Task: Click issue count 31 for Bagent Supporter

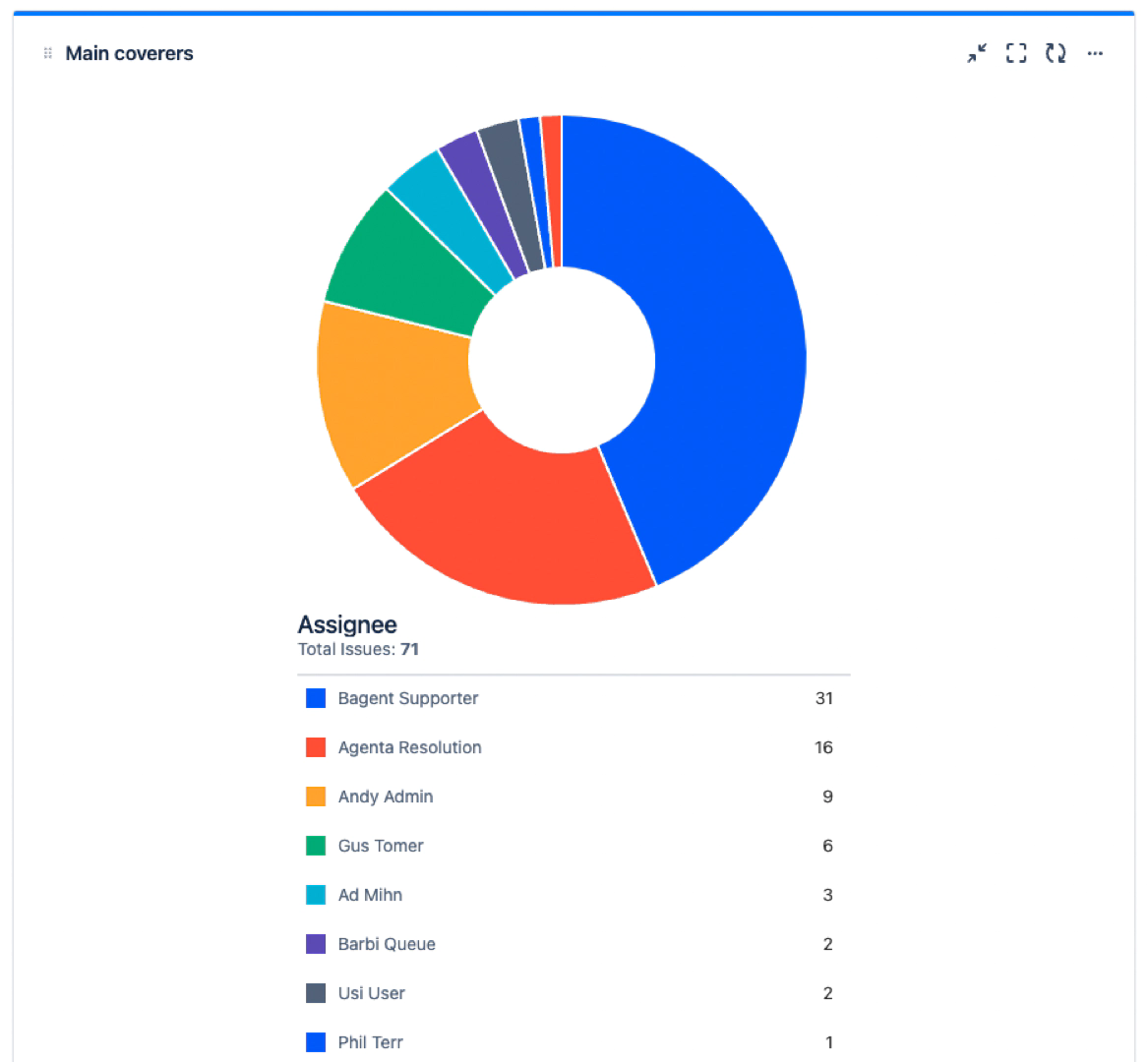Action: [x=823, y=698]
